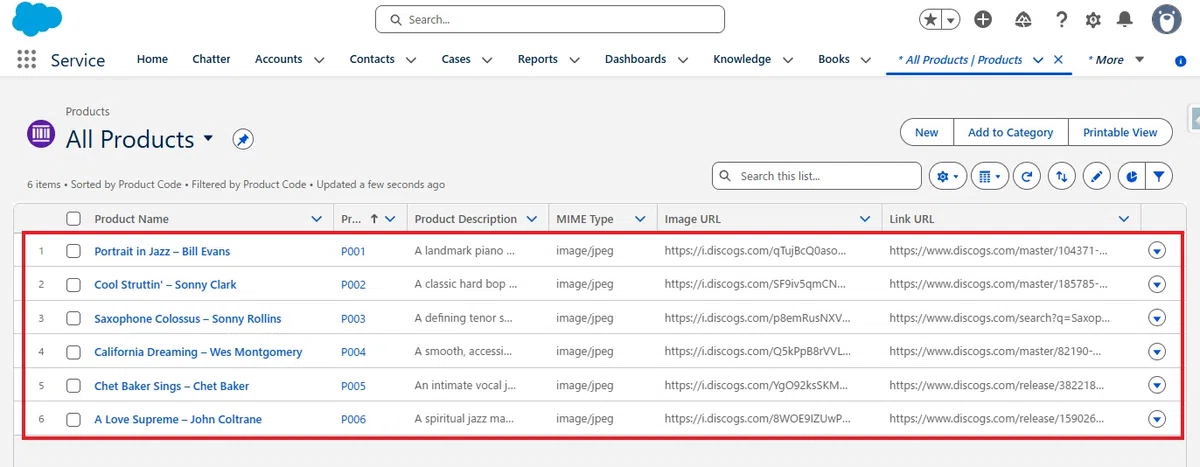The width and height of the screenshot is (1200, 467).
Task: Tick the select-all header checkbox
Action: click(73, 219)
